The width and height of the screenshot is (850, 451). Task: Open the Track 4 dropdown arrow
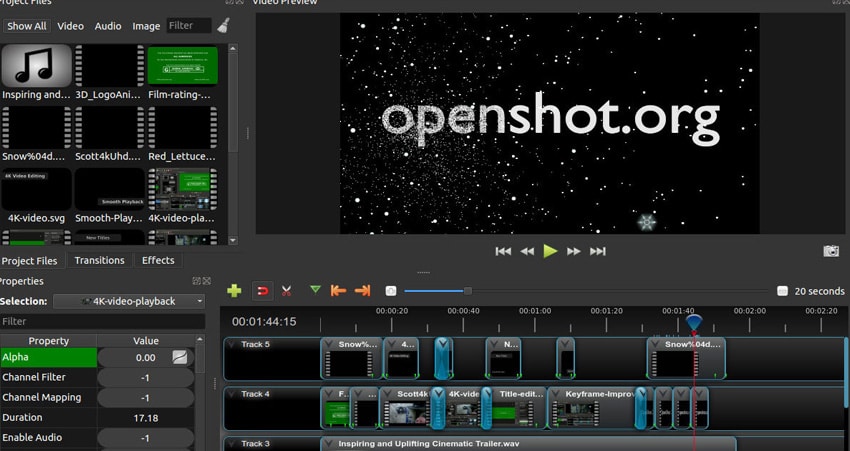(x=232, y=394)
